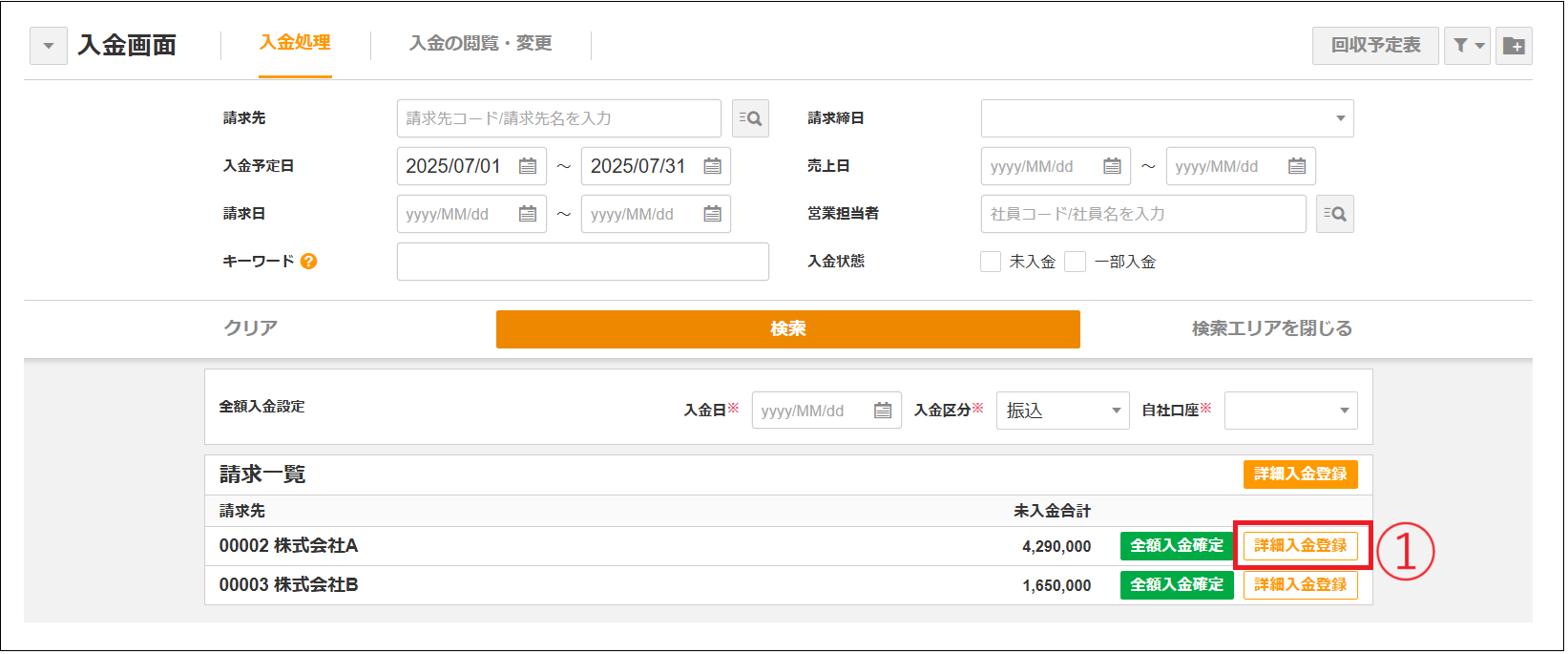Open the 営業担当者 employee search icon
This screenshot has height=654, width=1568.
(x=1334, y=214)
